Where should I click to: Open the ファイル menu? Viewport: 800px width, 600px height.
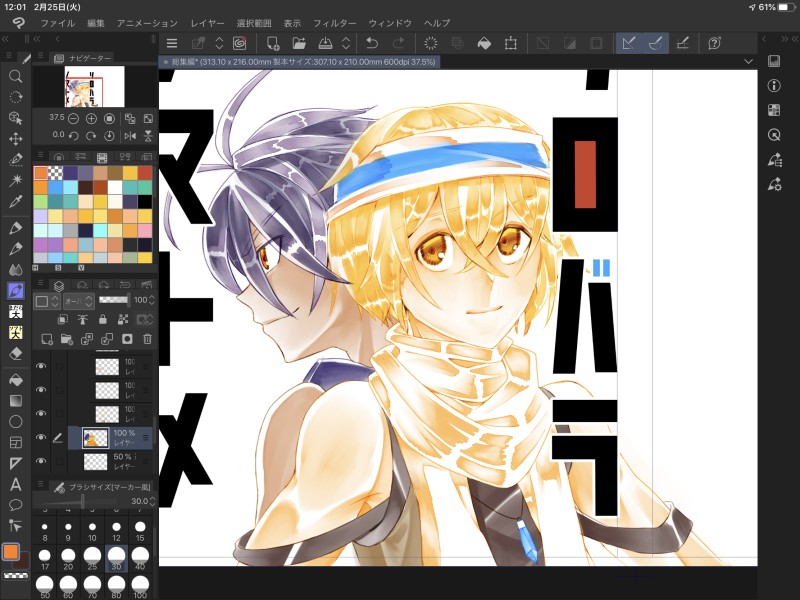(58, 23)
